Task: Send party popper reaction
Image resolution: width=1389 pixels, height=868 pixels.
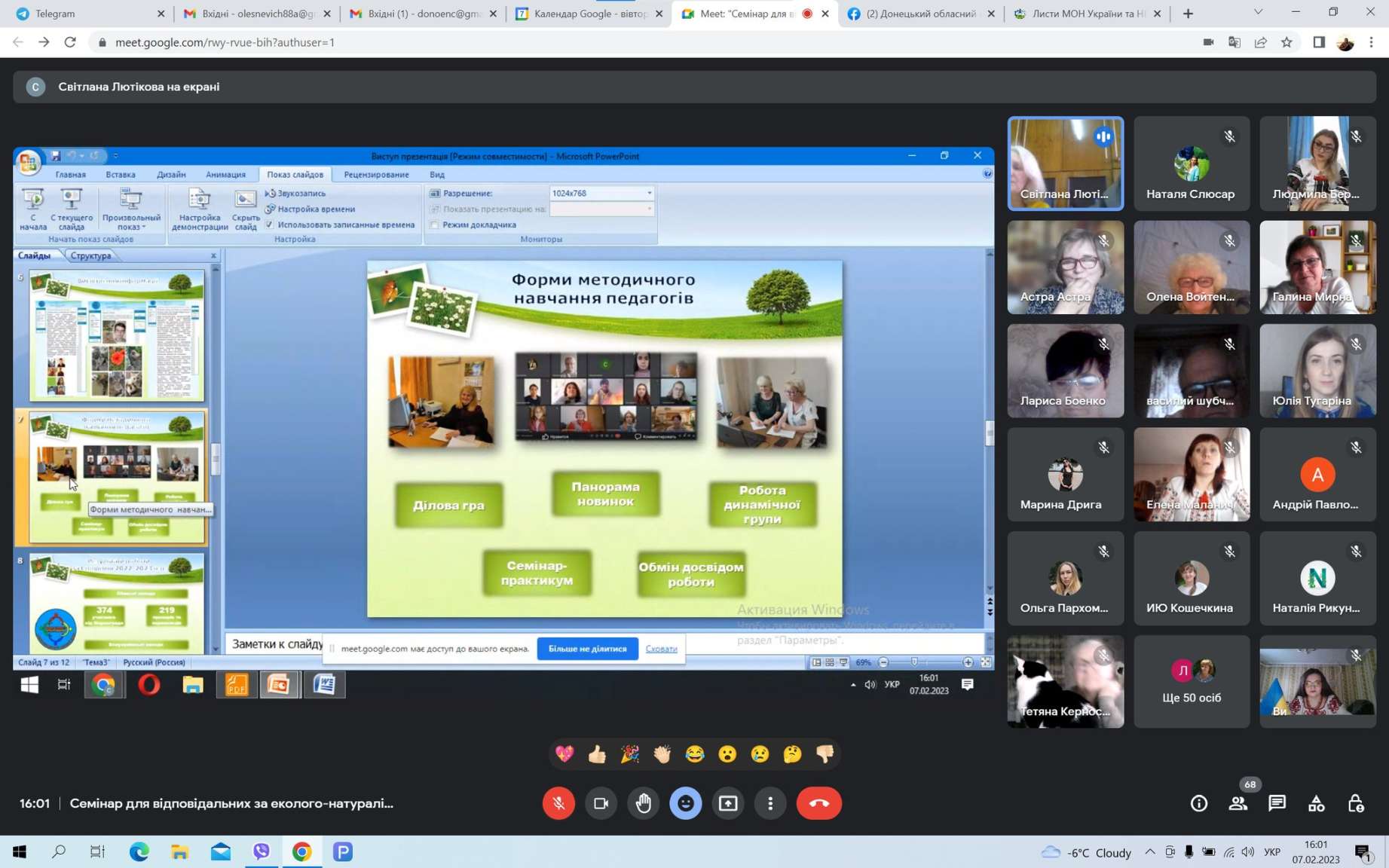Action: pyautogui.click(x=629, y=753)
